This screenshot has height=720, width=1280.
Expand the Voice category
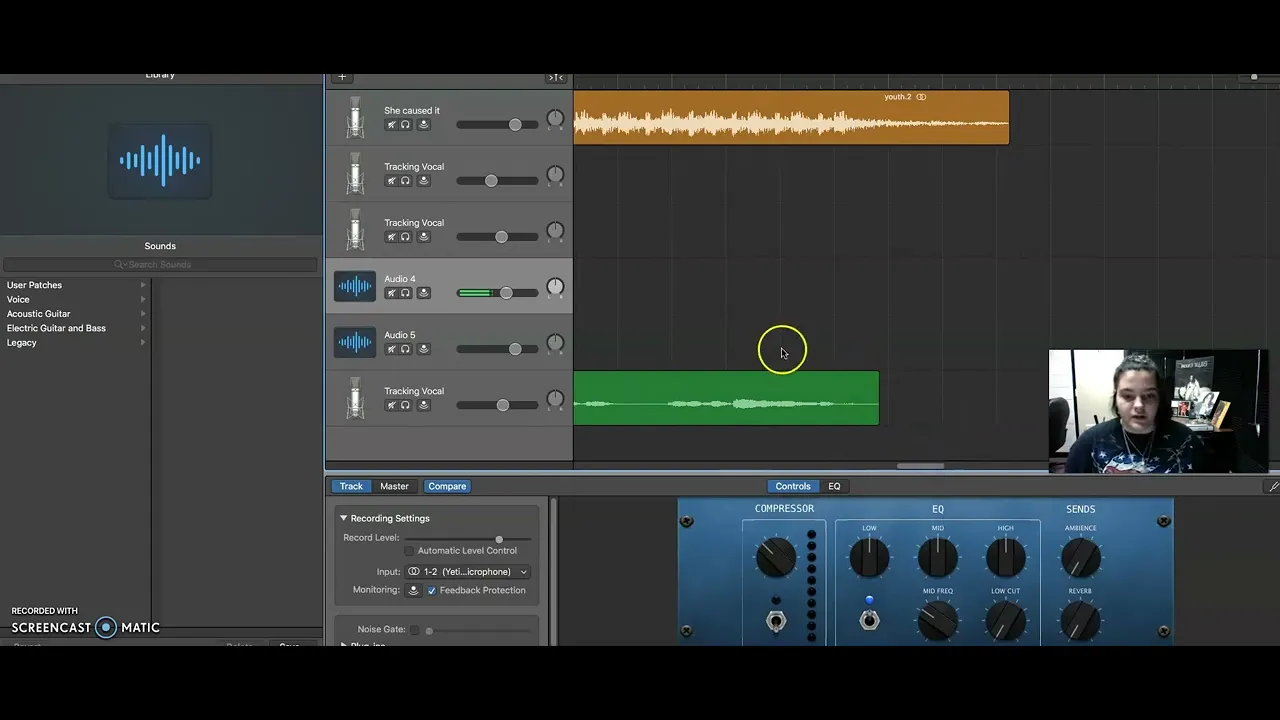pyautogui.click(x=143, y=299)
